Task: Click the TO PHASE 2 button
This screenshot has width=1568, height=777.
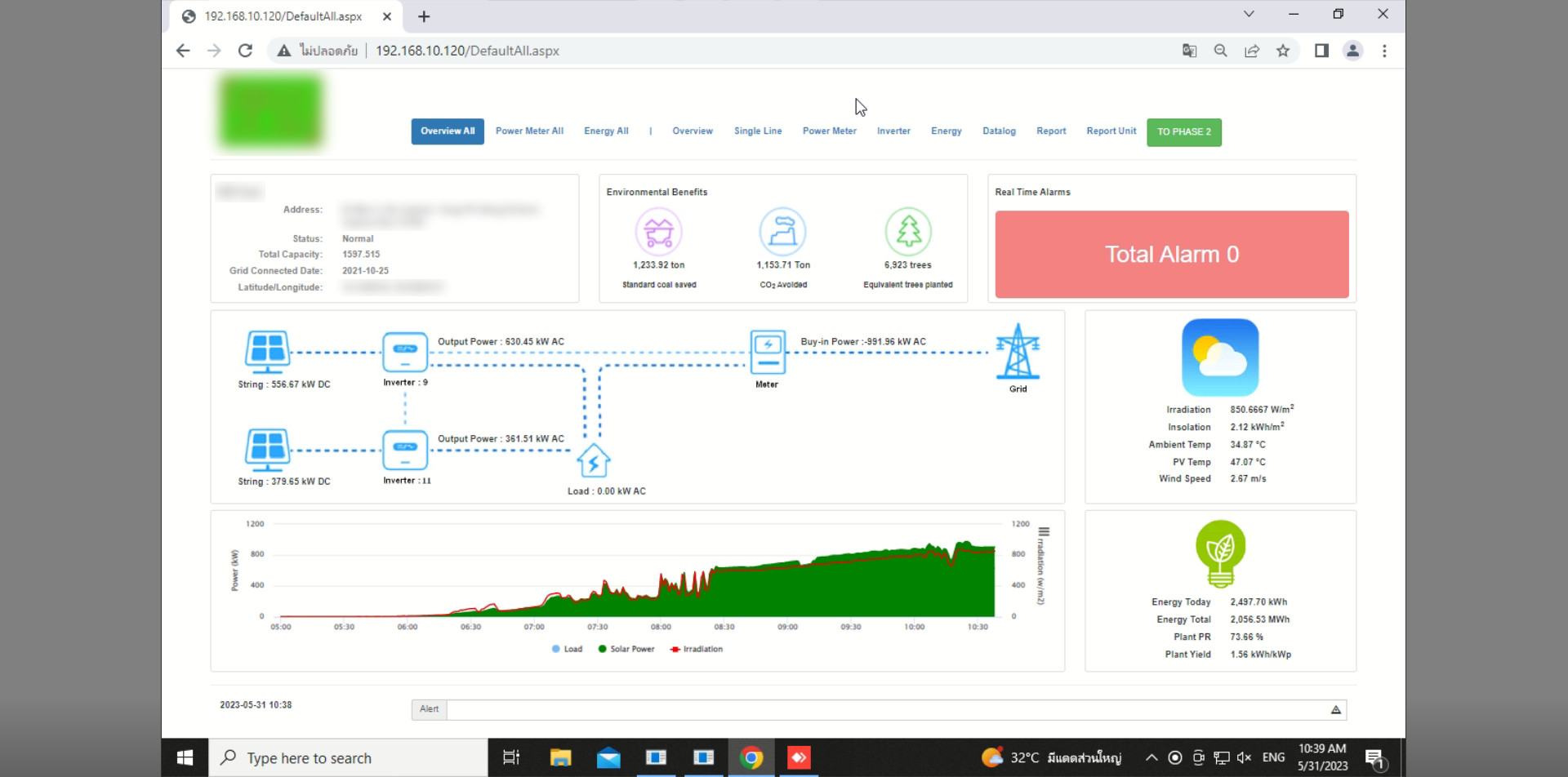Action: pos(1184,132)
